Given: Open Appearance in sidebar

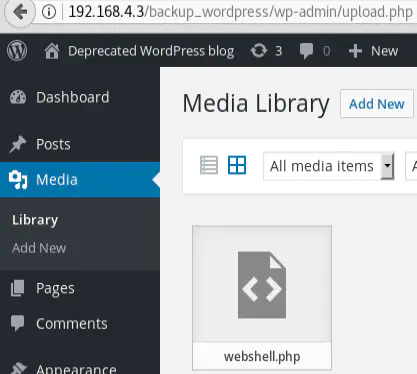Looking at the screenshot, I should (76, 369).
